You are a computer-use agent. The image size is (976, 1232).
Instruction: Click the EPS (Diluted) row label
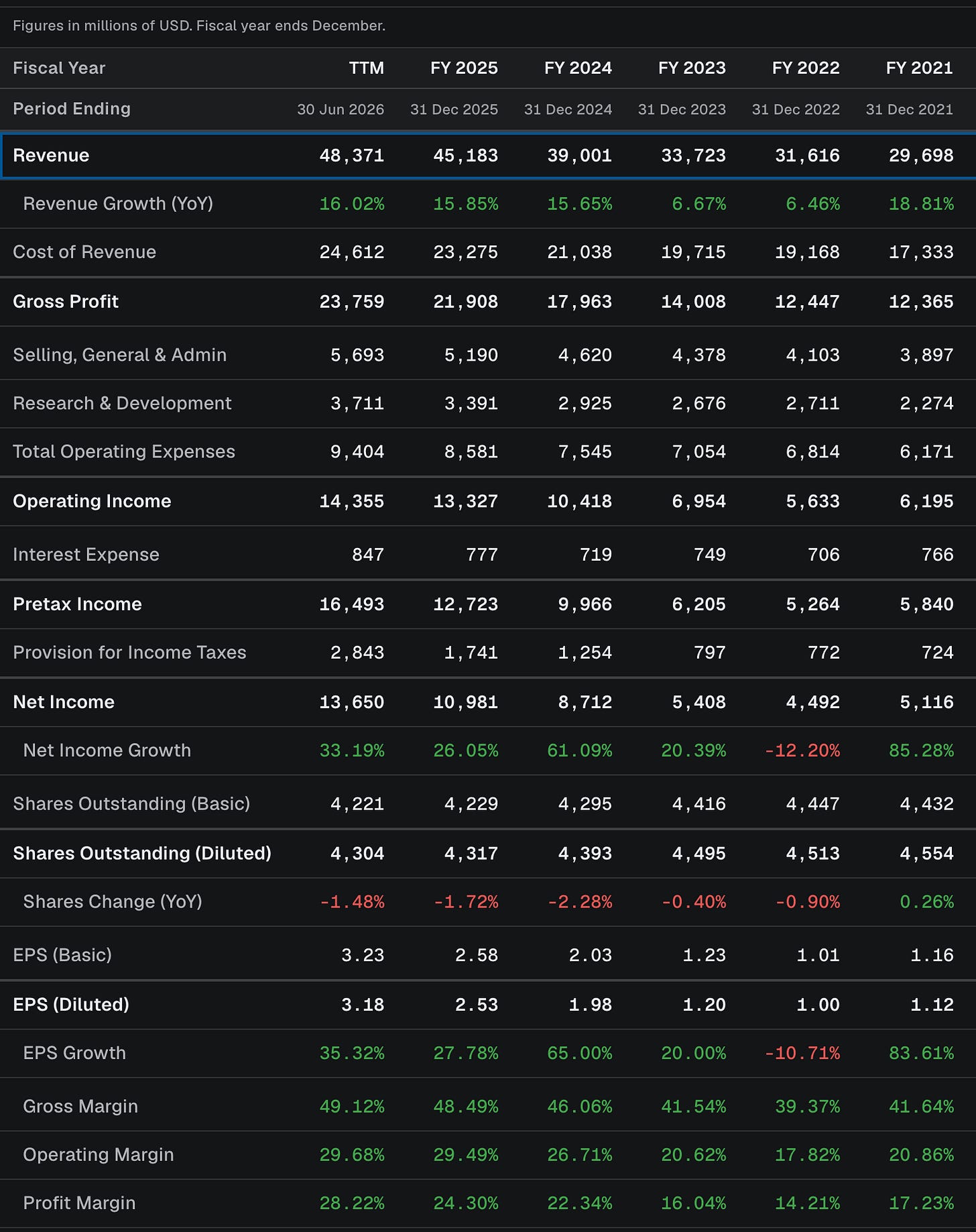coord(71,1005)
